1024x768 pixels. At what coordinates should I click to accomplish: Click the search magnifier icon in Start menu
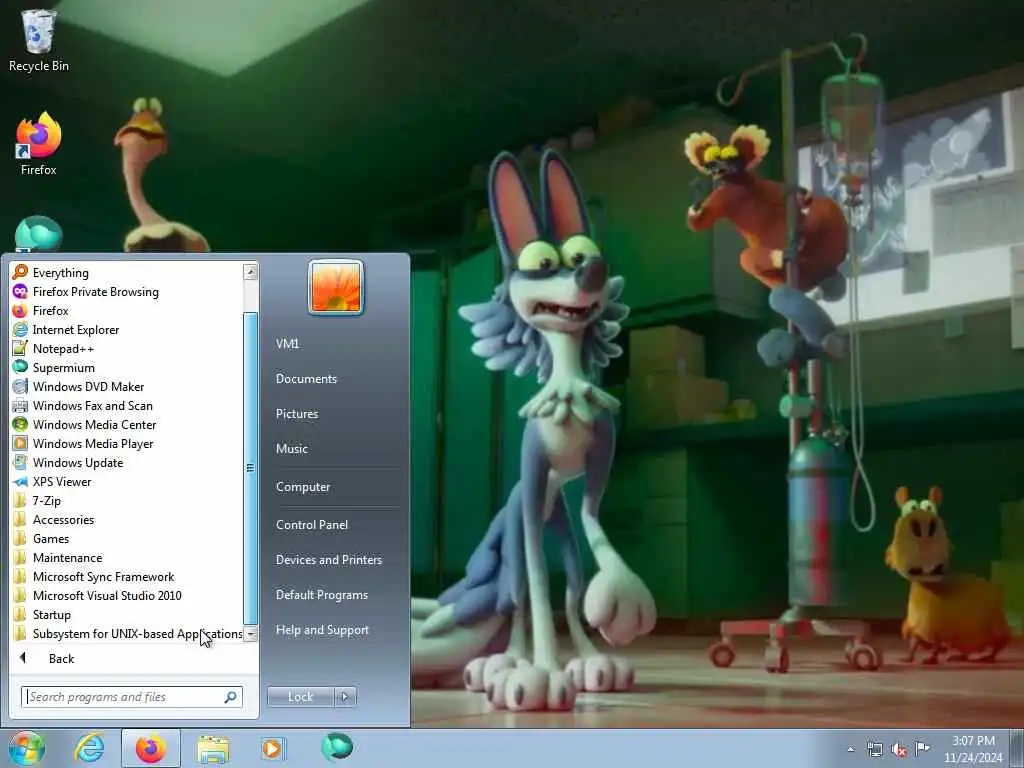point(231,697)
